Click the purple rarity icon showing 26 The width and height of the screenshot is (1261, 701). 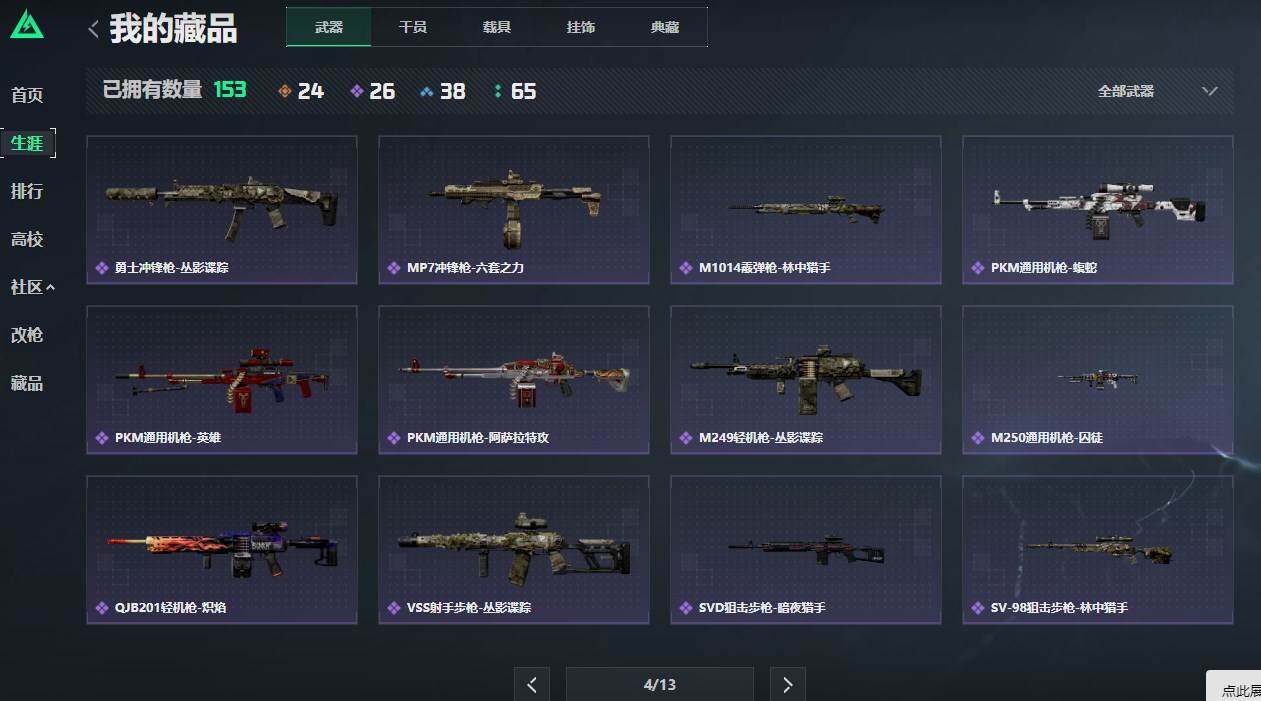click(x=357, y=91)
